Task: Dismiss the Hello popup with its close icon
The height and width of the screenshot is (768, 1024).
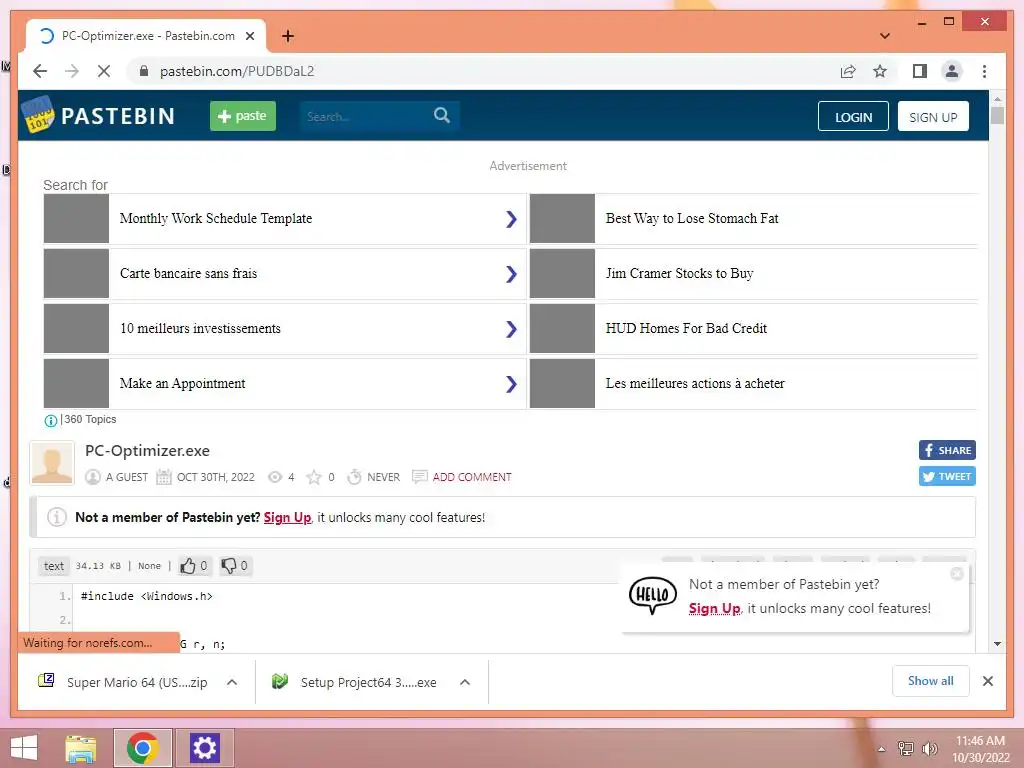Action: (x=957, y=573)
